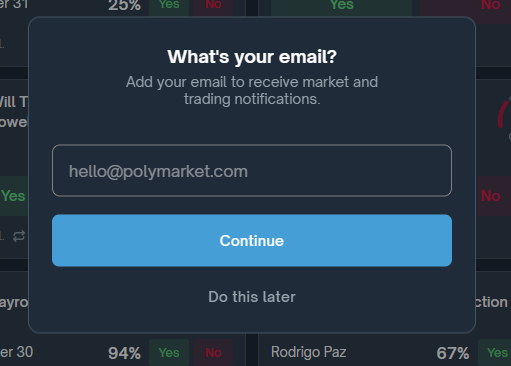Pick No next to 94% outcome
This screenshot has height=366, width=511.
213,353
